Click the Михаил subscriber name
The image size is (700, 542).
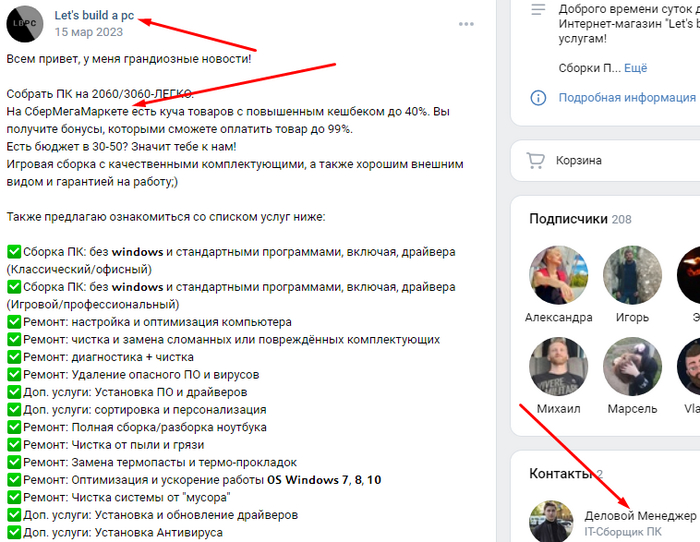(x=558, y=409)
